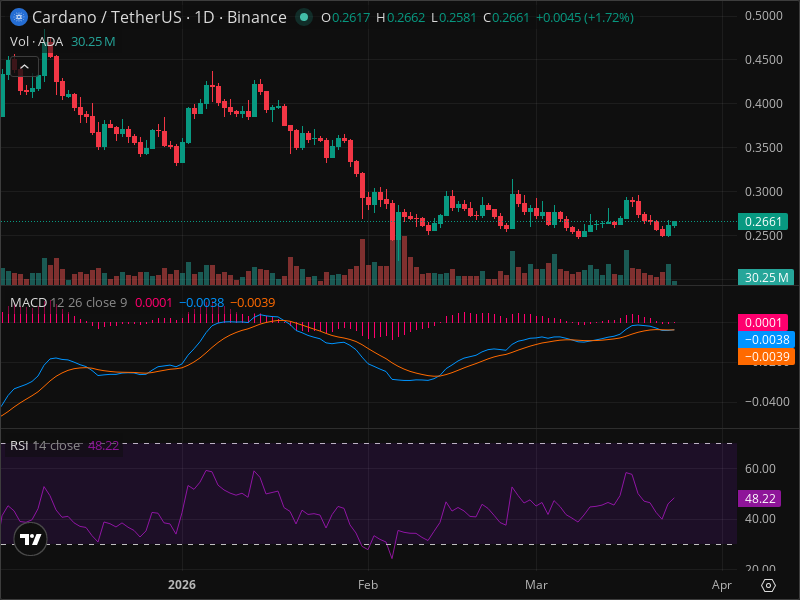800x600 pixels.
Task: Click the C0.2661 close value in header
Action: [506, 18]
